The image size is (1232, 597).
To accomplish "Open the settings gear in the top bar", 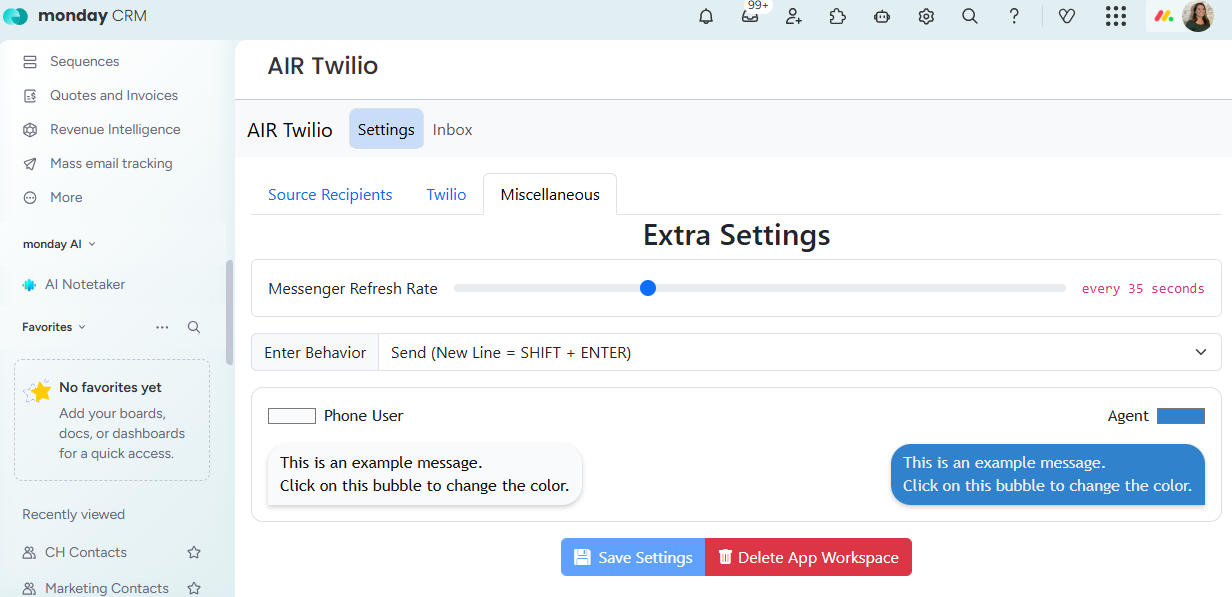I will 926,16.
